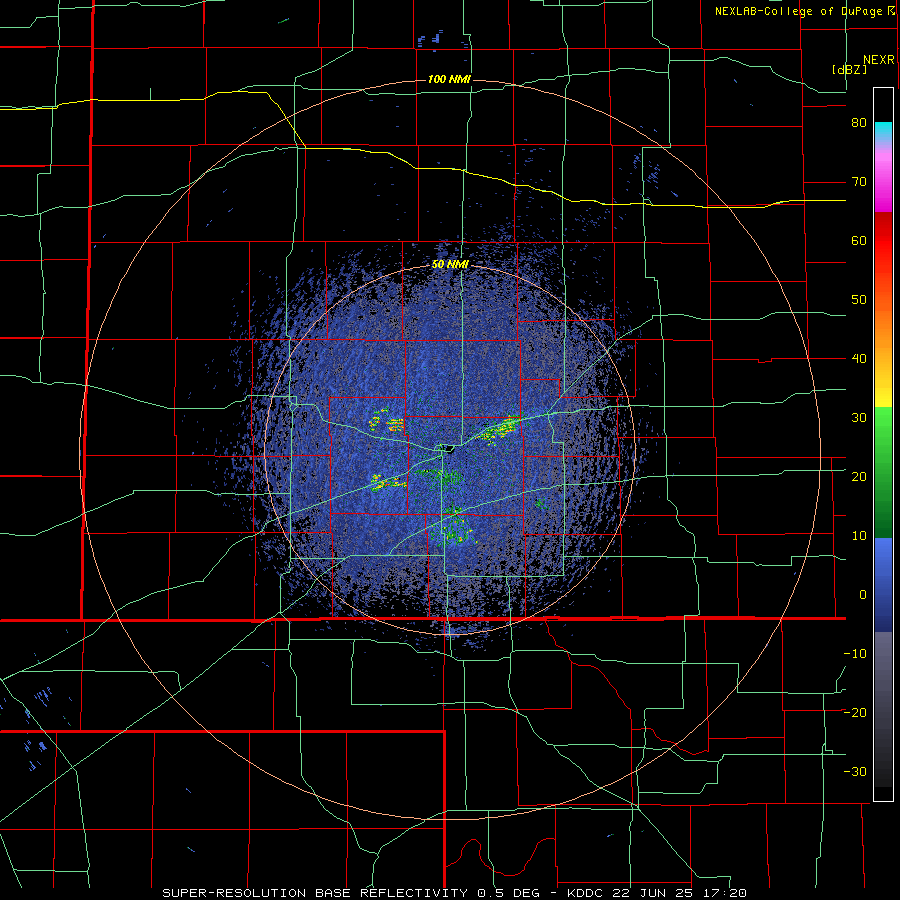Click the green band of the color bar
900x900 pixels.
883,472
